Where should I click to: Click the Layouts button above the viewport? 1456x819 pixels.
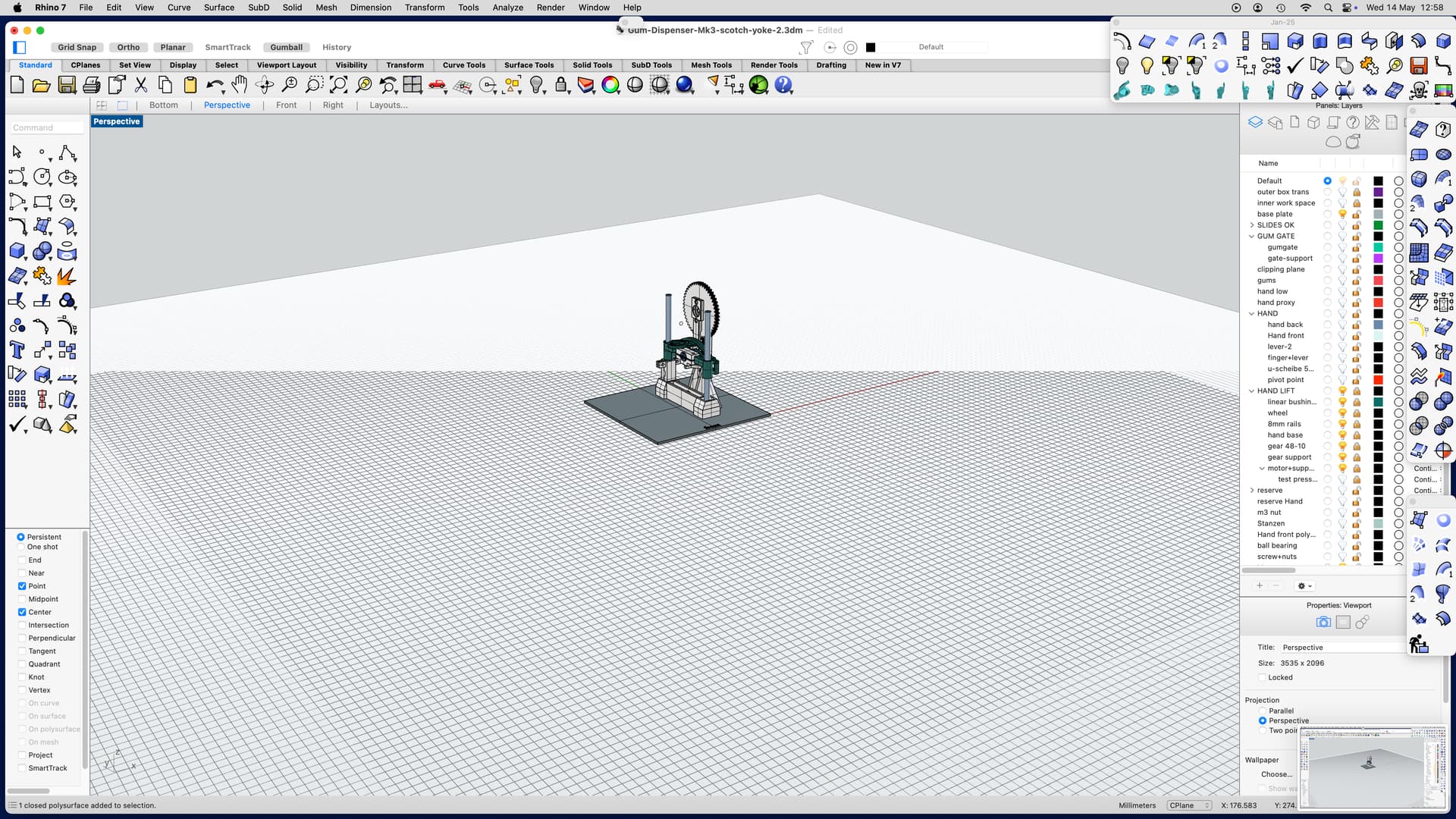[x=388, y=105]
